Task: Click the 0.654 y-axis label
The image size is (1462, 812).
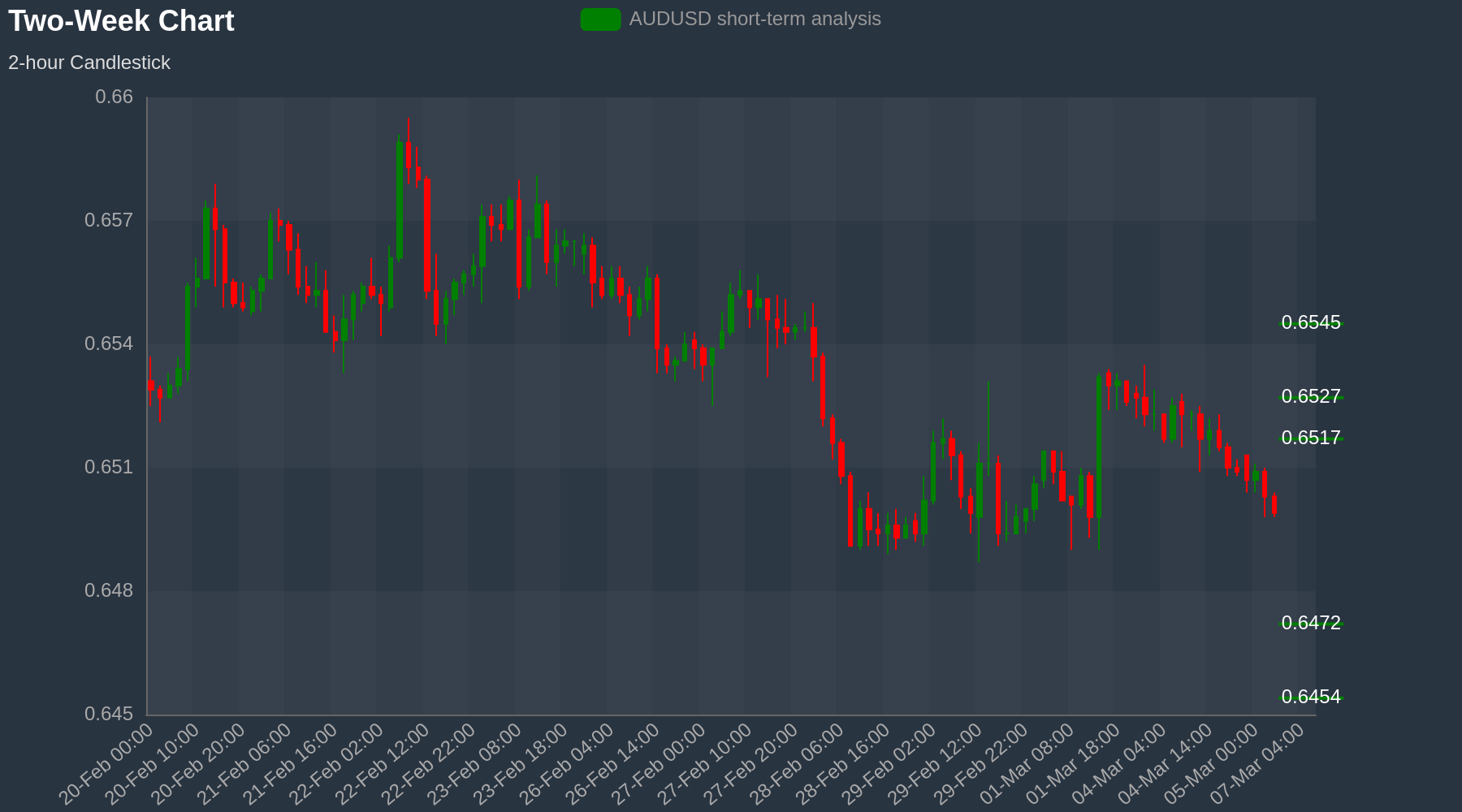Action: [x=109, y=343]
